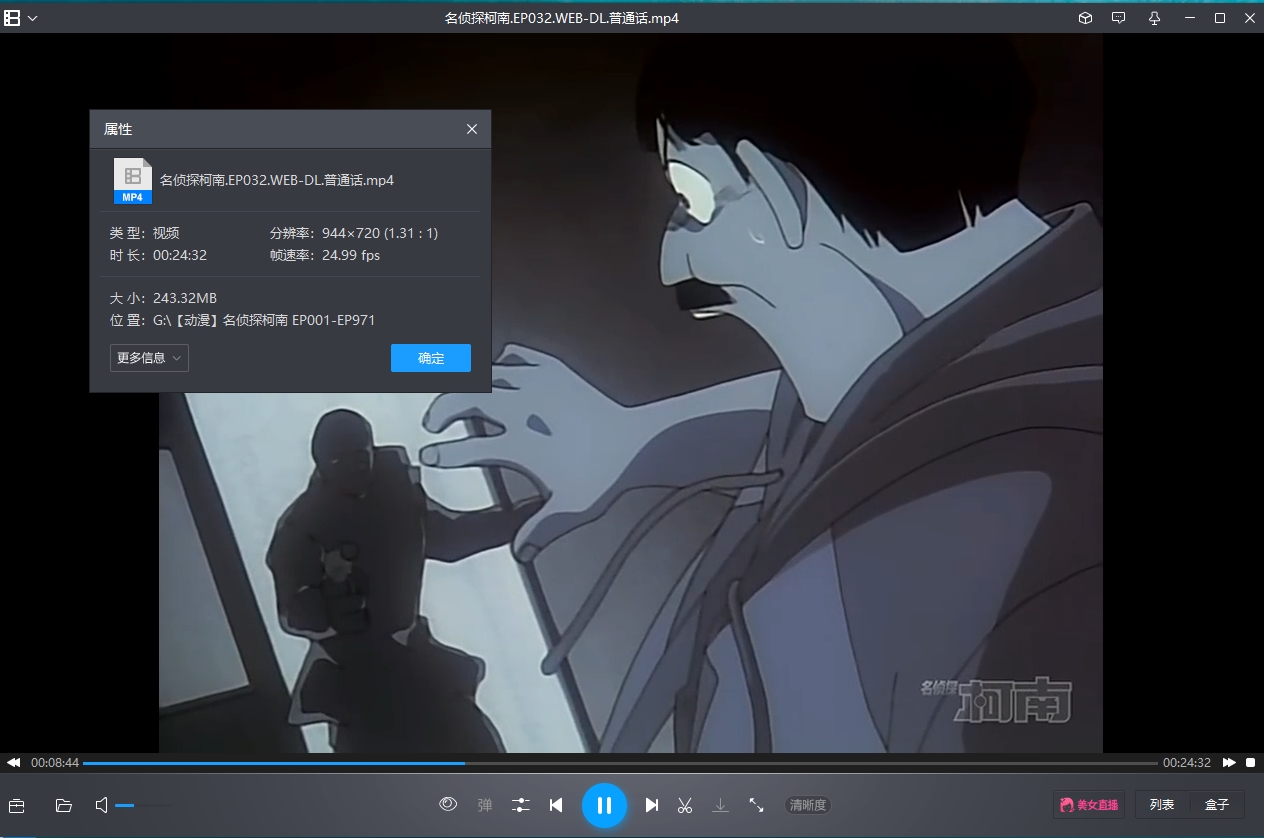1264x838 pixels.
Task: Enter fullscreen with the expand arrows icon
Action: 756,805
